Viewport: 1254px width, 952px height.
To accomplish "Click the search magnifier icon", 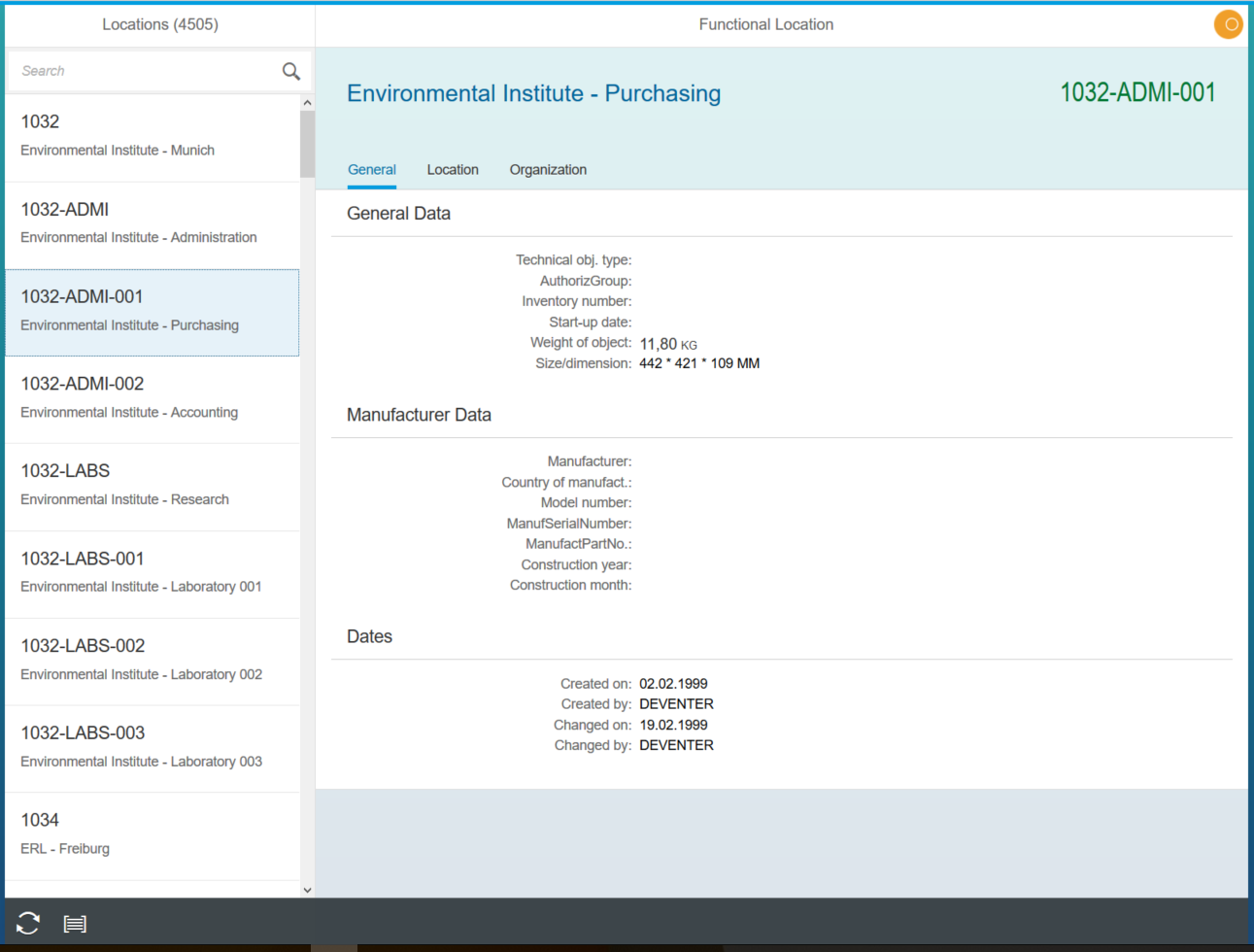I will pyautogui.click(x=290, y=71).
